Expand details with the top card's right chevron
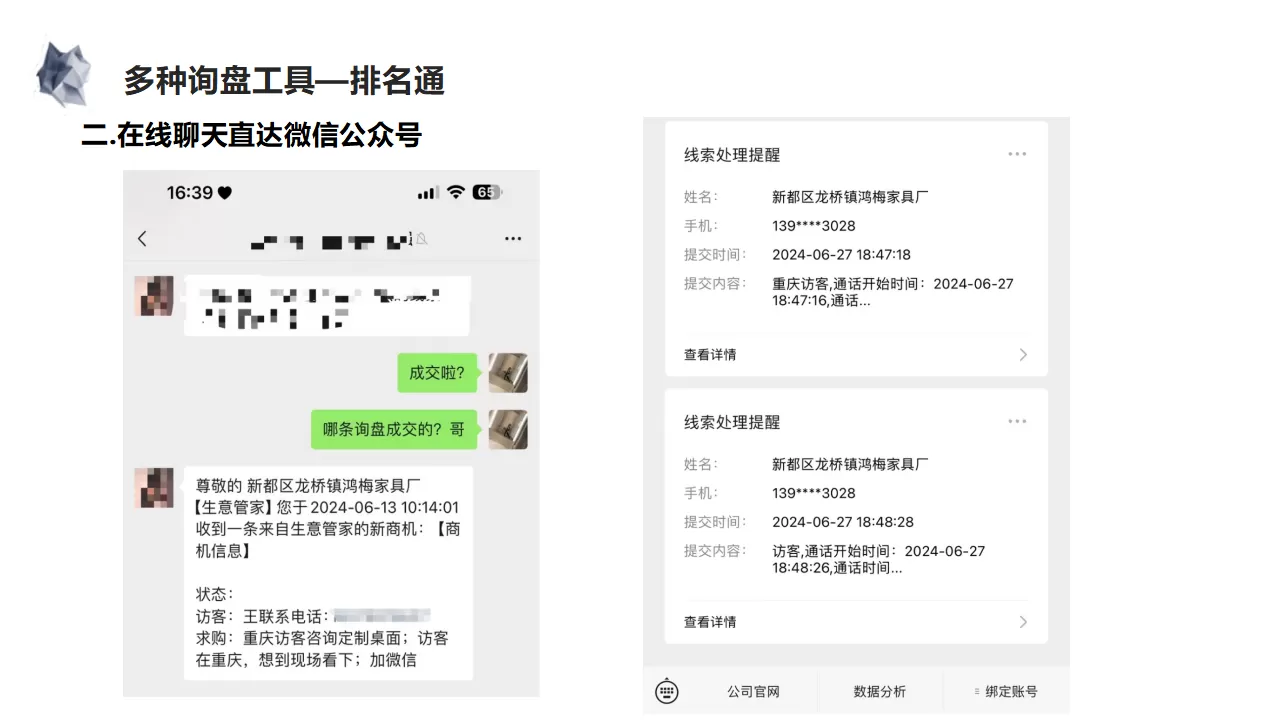Screen dimensions: 1280x720 [x=1022, y=354]
